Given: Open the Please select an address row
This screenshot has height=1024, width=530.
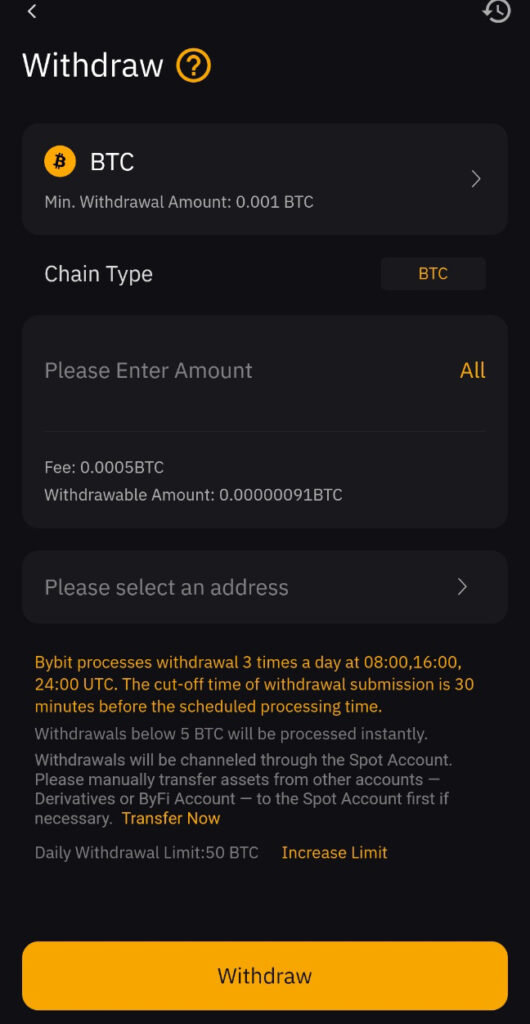Looking at the screenshot, I should click(x=265, y=586).
